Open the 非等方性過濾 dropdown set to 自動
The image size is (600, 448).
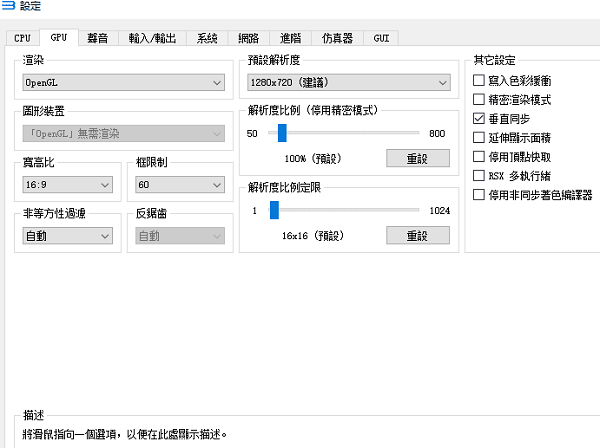(x=67, y=236)
